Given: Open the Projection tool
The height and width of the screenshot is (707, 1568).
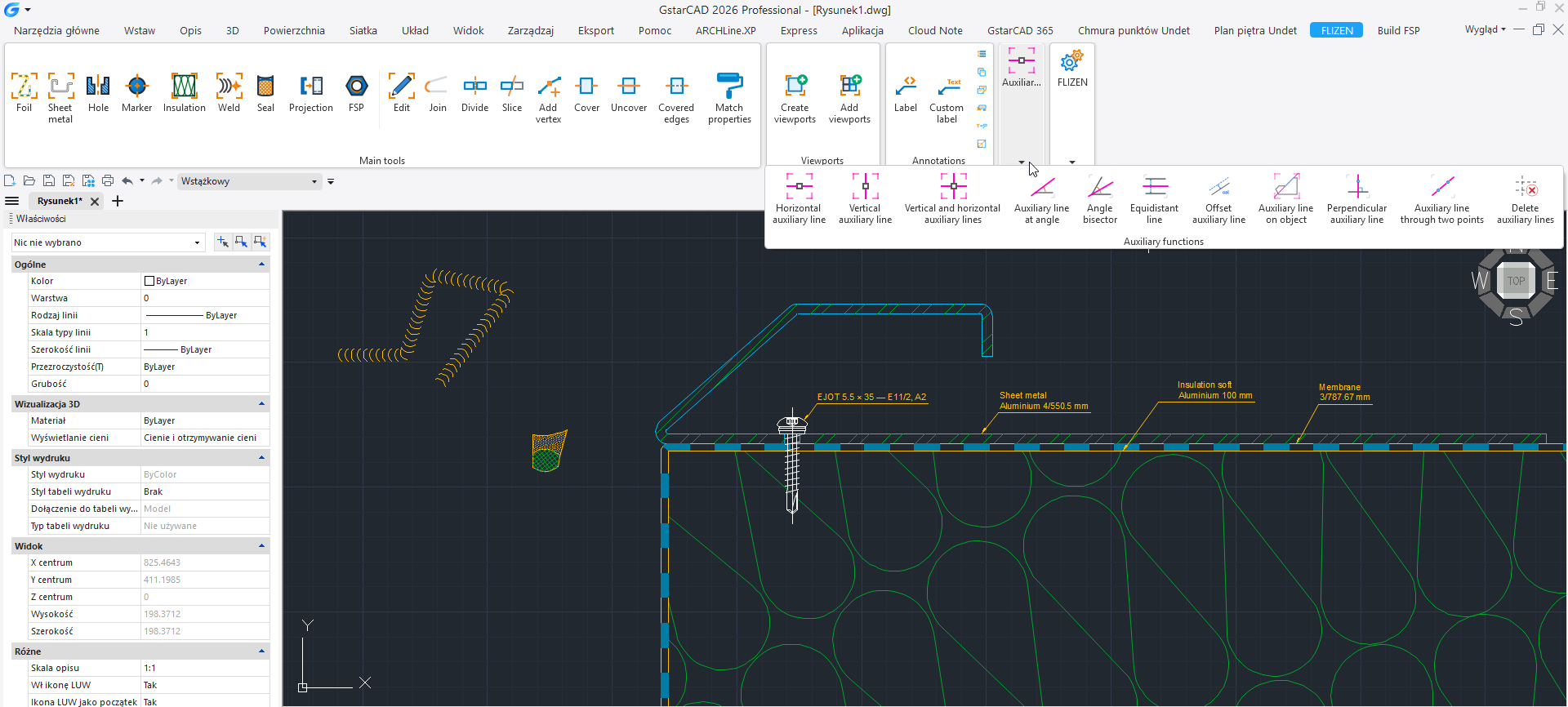Looking at the screenshot, I should pos(311,92).
